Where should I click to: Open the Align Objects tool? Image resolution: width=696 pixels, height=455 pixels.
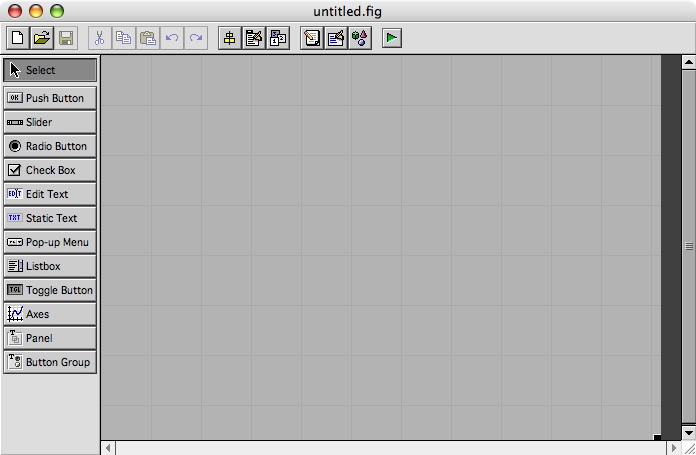click(230, 38)
